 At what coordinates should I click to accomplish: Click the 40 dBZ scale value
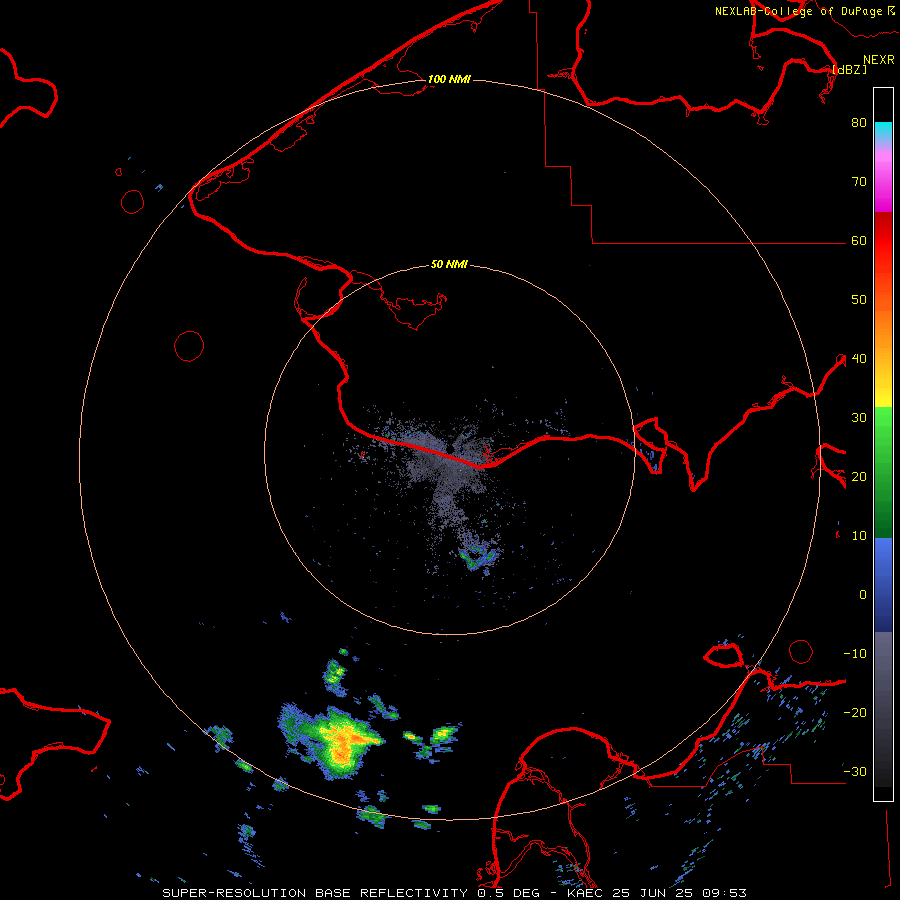859,359
